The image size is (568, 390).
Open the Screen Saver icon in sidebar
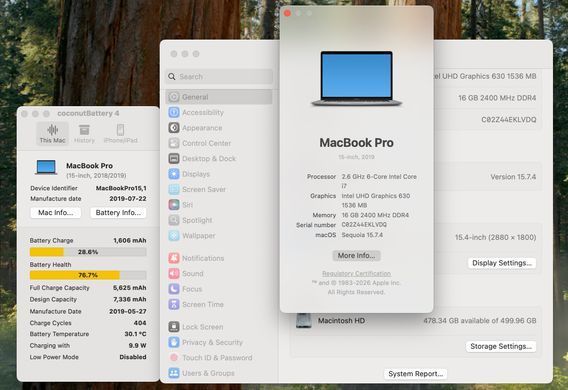tap(174, 189)
